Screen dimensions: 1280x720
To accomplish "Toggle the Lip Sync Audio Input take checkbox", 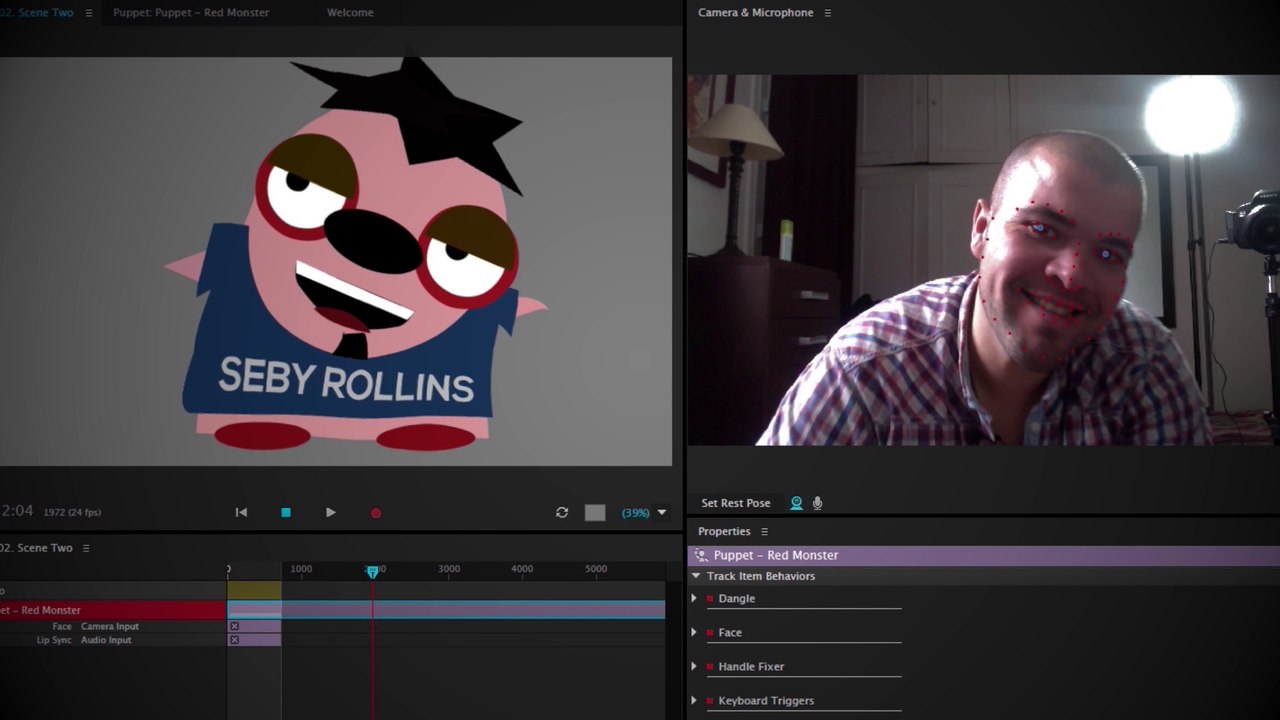I will pos(234,640).
